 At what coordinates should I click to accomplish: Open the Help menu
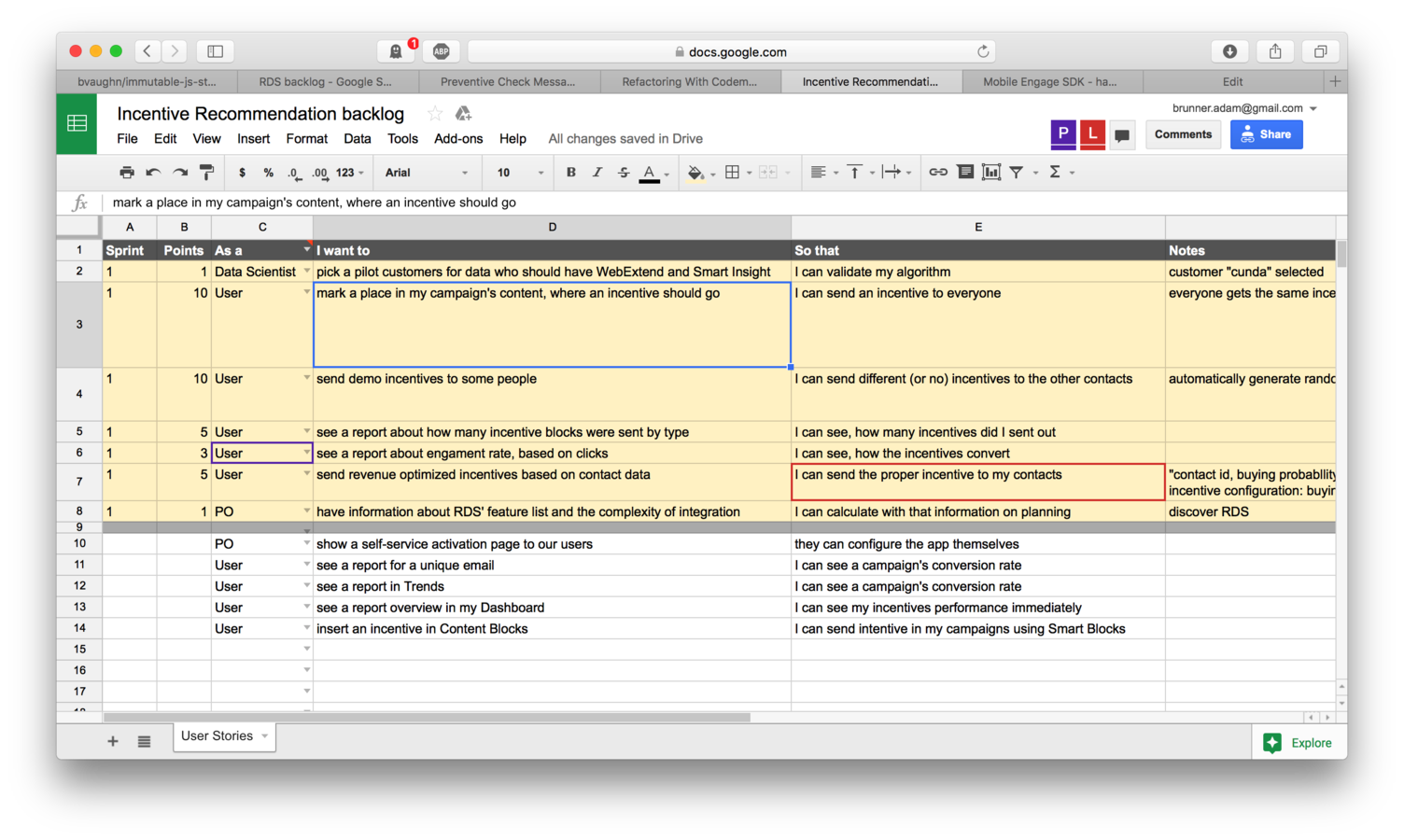pyautogui.click(x=512, y=139)
